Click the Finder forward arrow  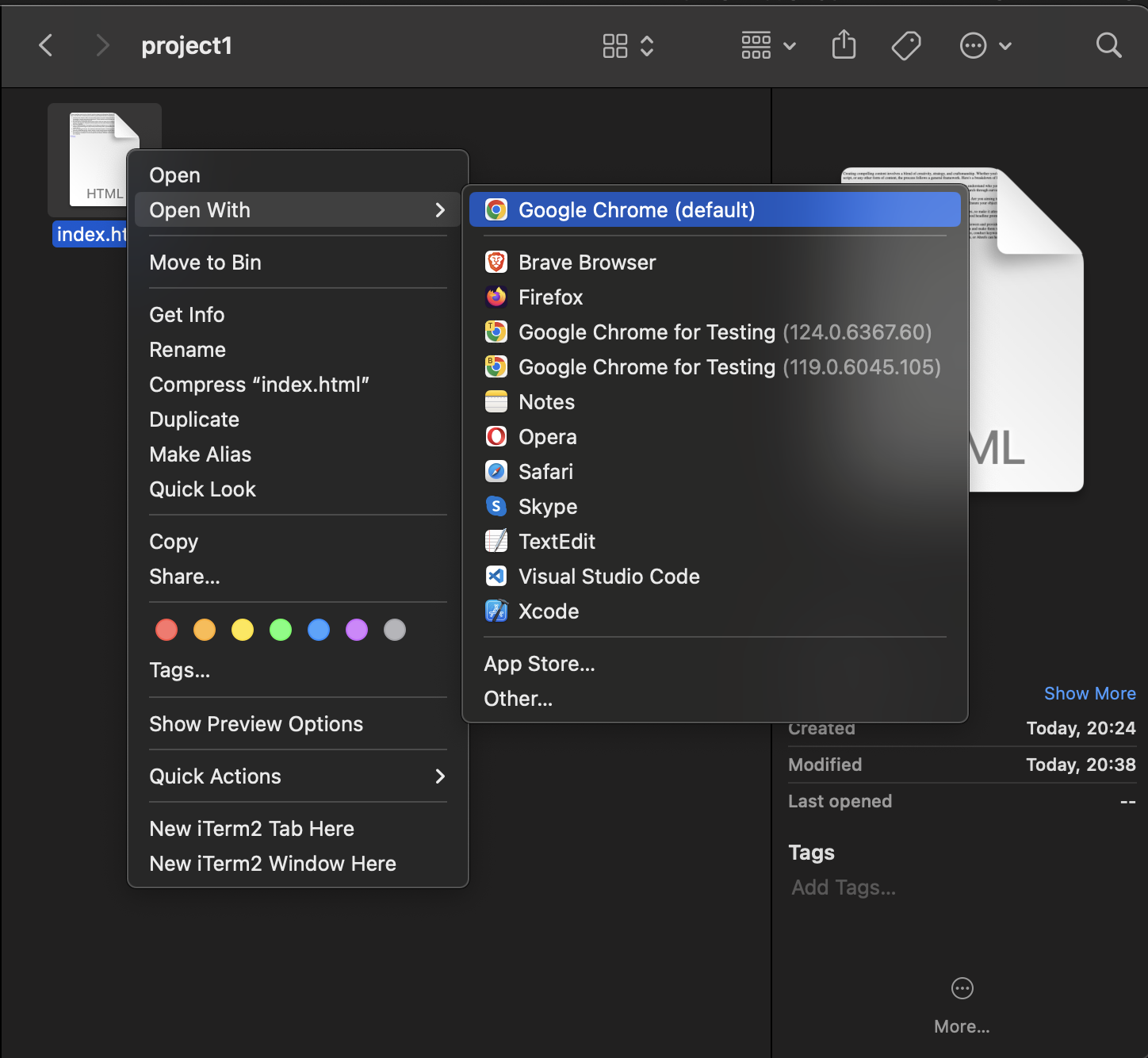(x=101, y=45)
